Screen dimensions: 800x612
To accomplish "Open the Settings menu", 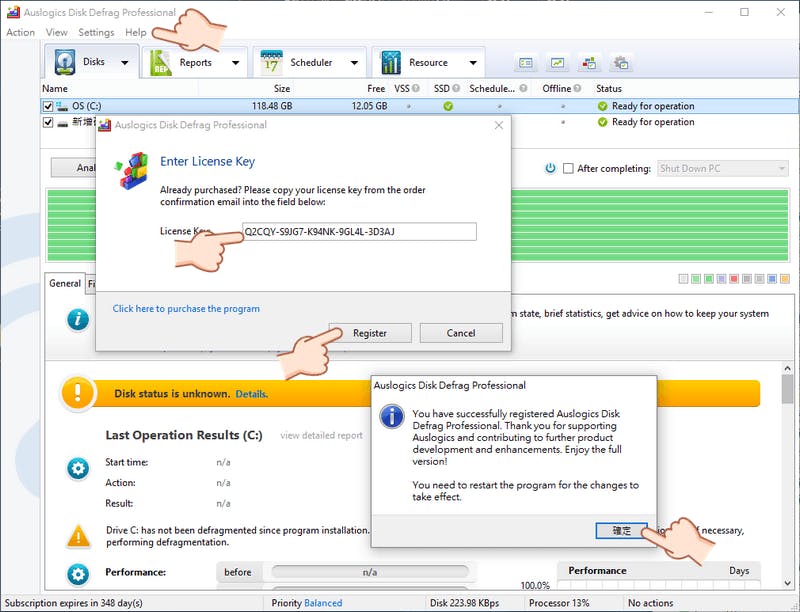I will [x=96, y=32].
